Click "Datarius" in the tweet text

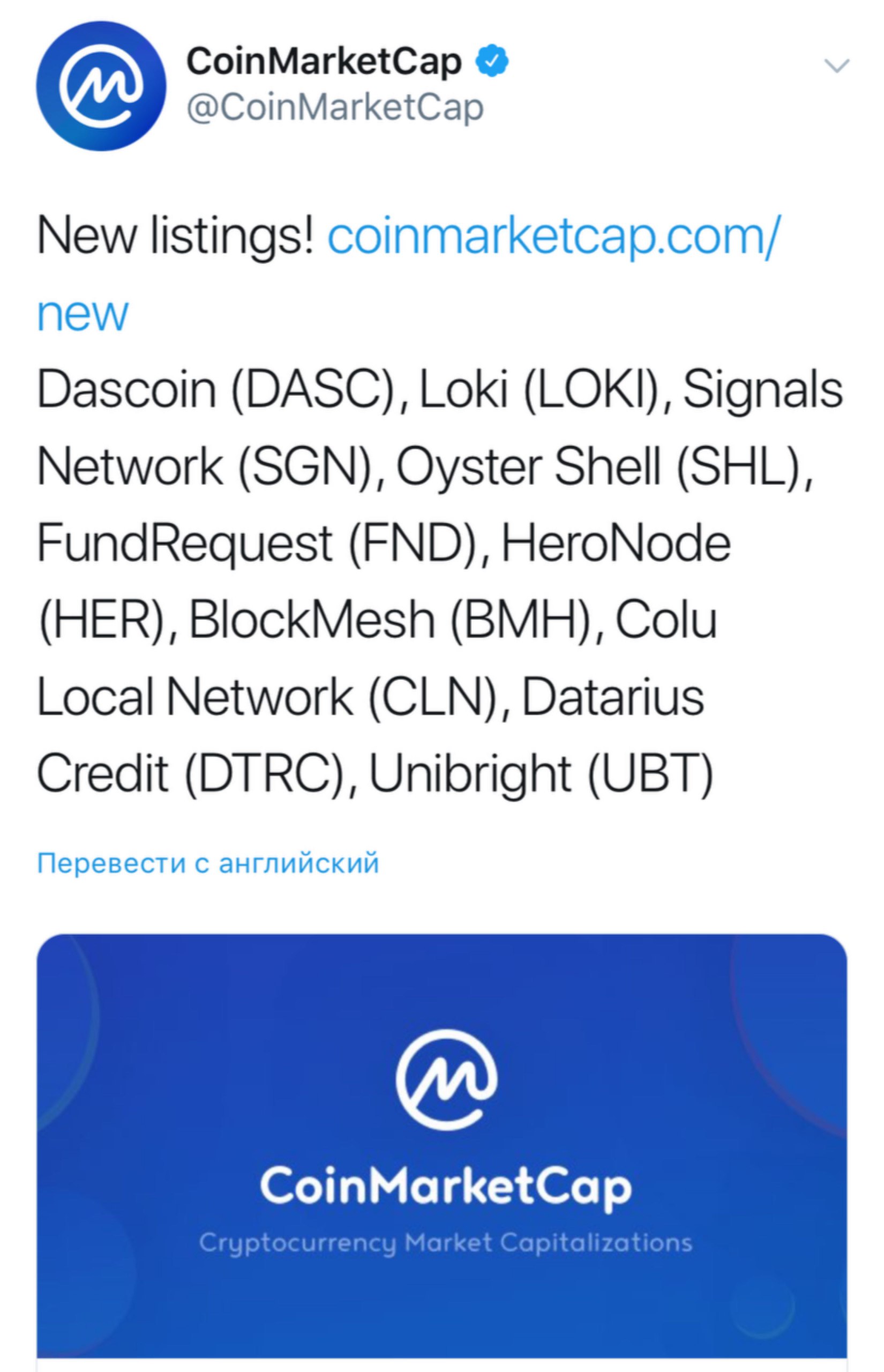pyautogui.click(x=612, y=697)
